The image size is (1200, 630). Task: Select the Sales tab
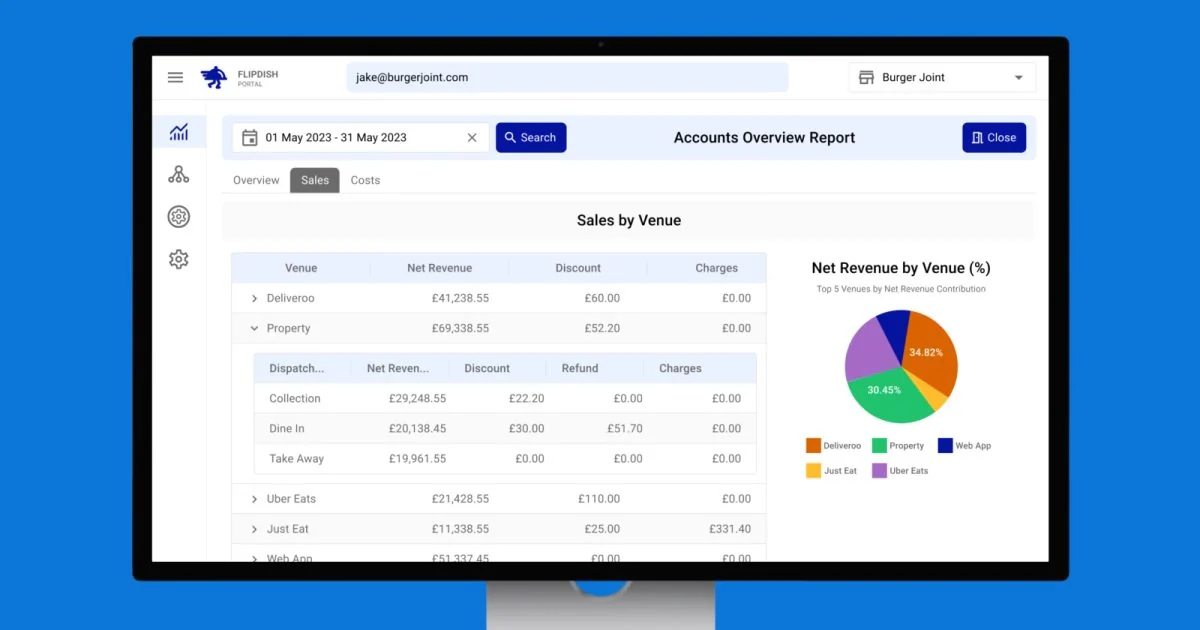point(315,180)
